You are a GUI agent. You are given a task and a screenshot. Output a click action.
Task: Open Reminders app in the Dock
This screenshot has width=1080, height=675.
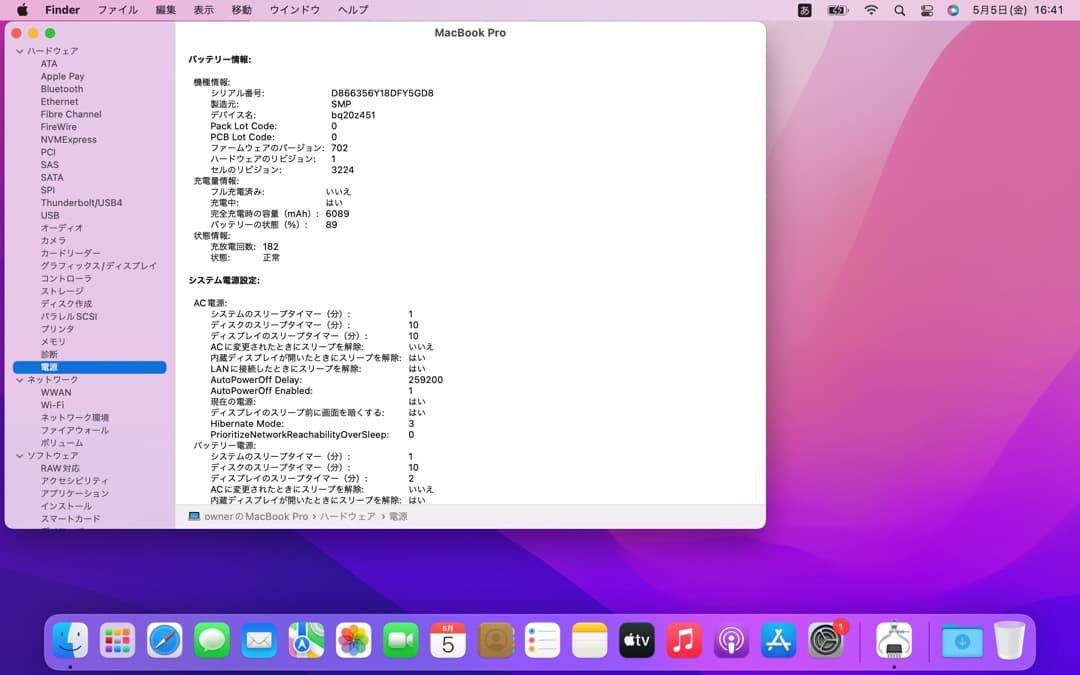point(542,641)
